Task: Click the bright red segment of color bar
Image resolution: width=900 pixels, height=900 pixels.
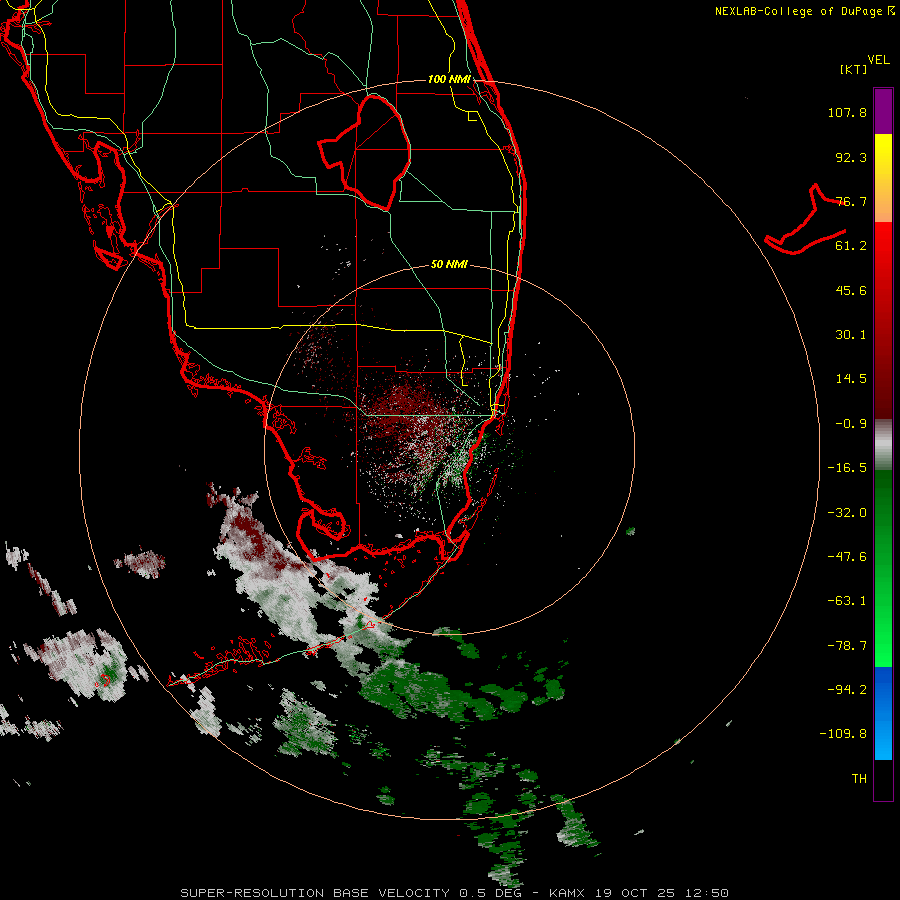Action: [x=883, y=247]
